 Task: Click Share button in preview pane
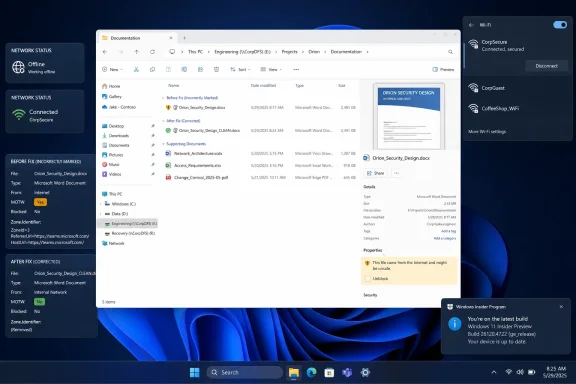375,173
